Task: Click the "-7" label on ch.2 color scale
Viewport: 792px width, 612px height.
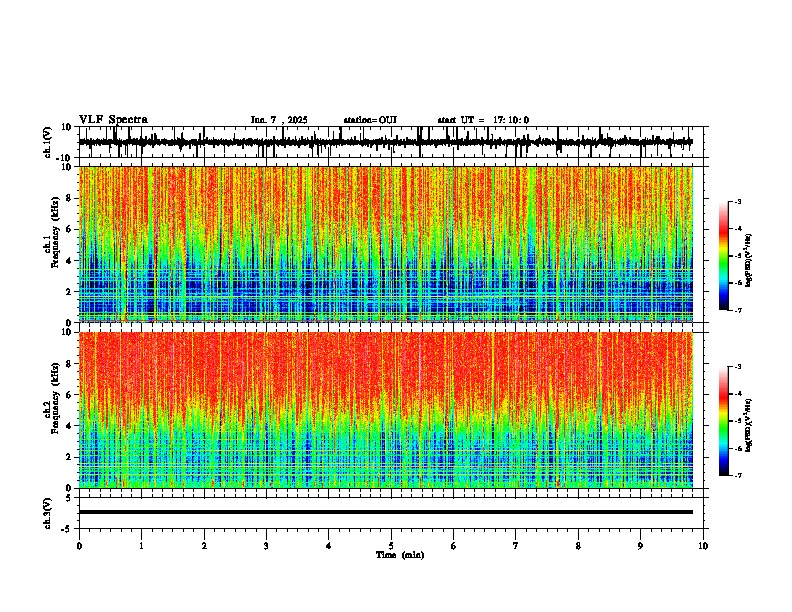Action: click(x=738, y=475)
